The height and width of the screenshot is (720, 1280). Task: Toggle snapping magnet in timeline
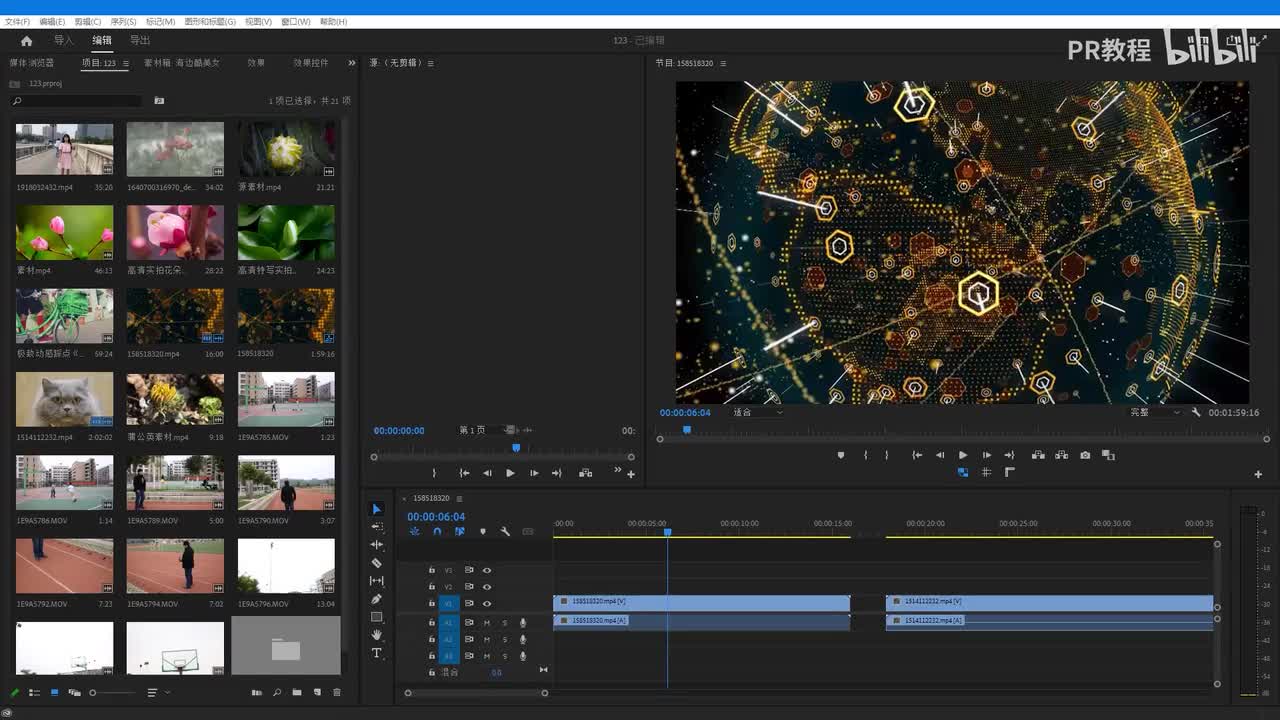click(x=437, y=532)
